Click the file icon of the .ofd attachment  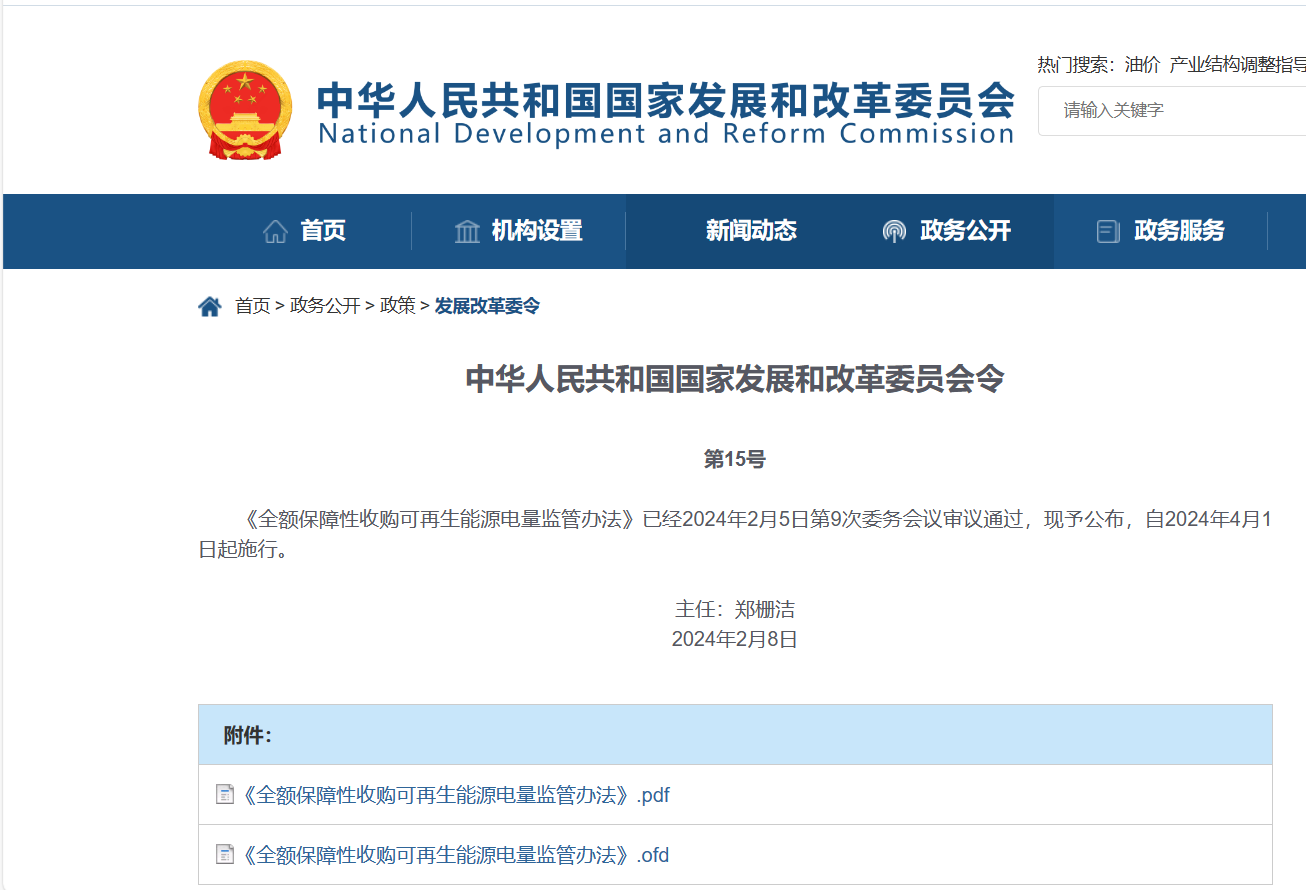tap(225, 855)
